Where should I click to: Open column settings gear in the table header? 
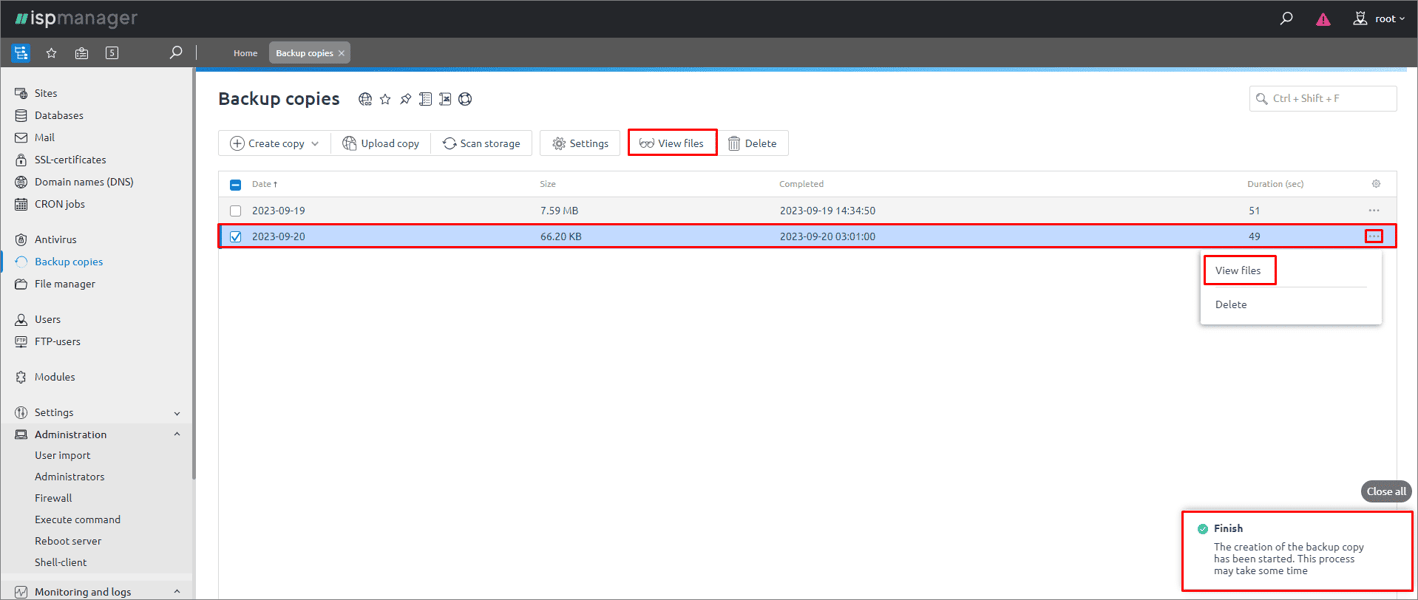click(1376, 184)
